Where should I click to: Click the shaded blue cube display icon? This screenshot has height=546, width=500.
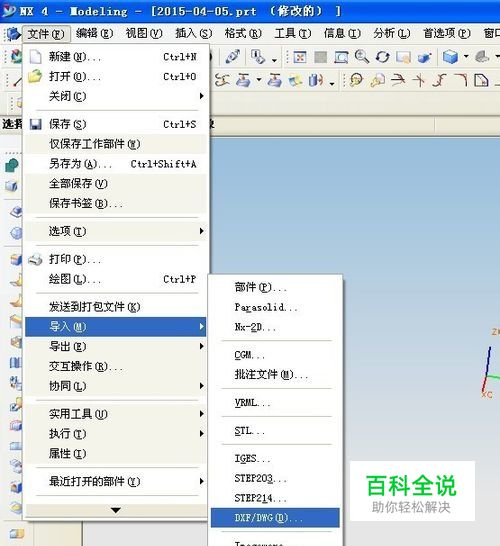point(450,56)
